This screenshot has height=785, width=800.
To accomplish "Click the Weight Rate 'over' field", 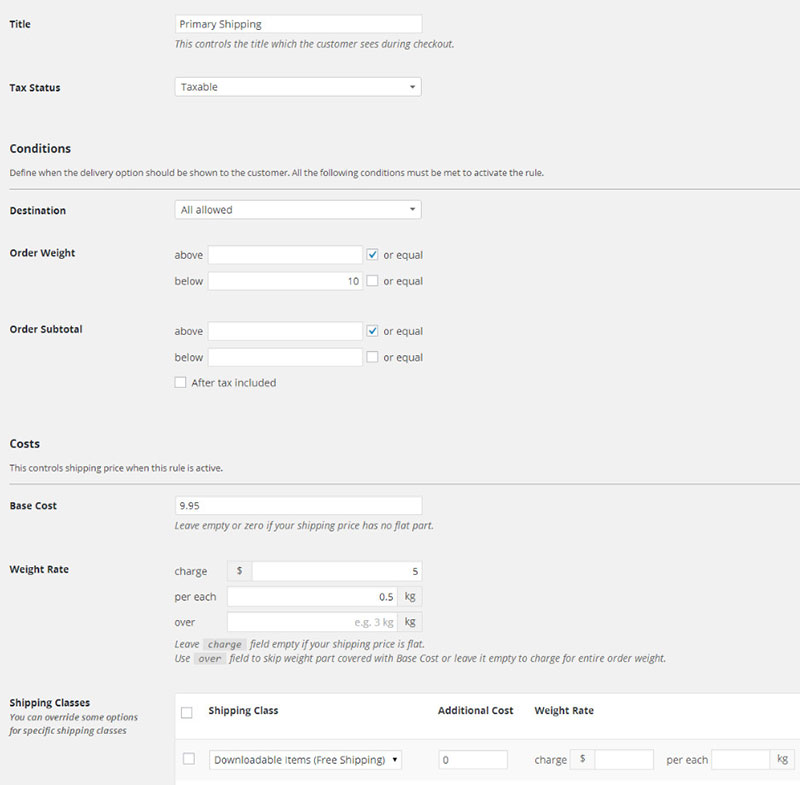I will click(x=312, y=622).
